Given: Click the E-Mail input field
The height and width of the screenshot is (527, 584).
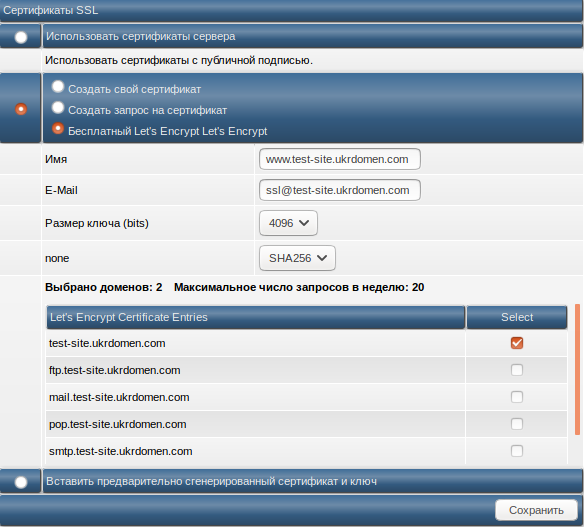Looking at the screenshot, I should 340,190.
